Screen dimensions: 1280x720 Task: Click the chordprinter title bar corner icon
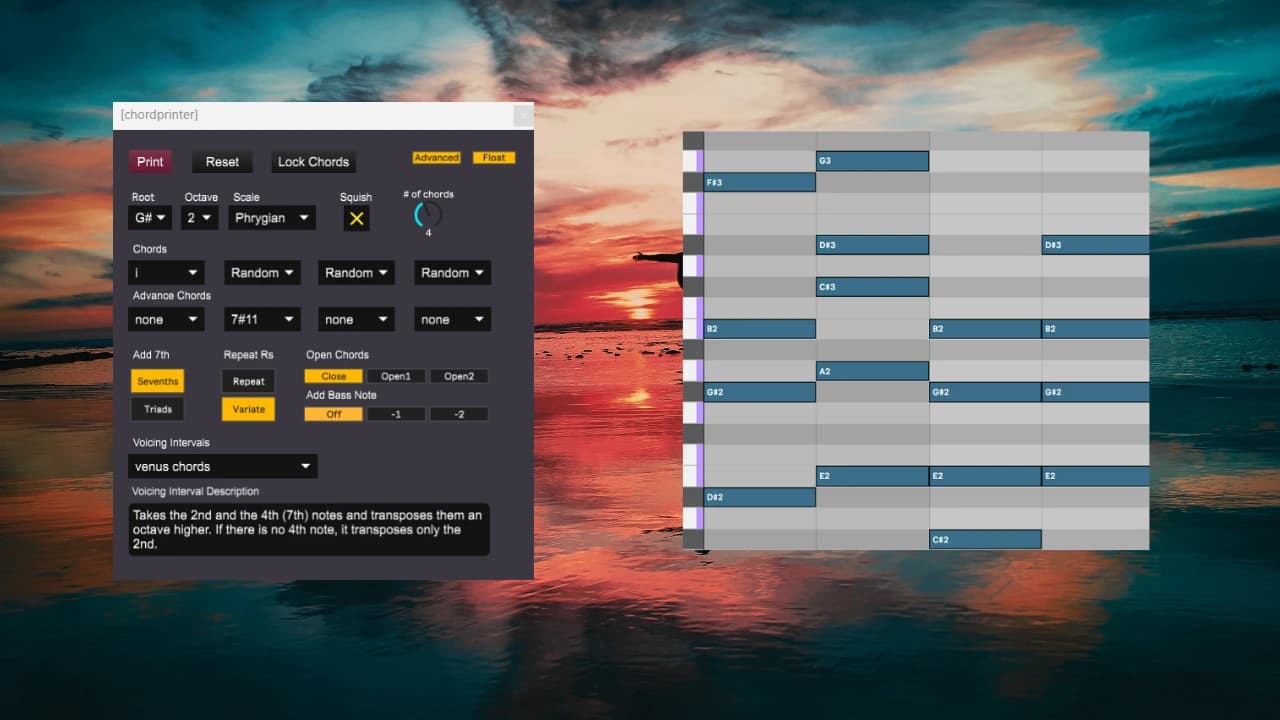click(x=522, y=116)
